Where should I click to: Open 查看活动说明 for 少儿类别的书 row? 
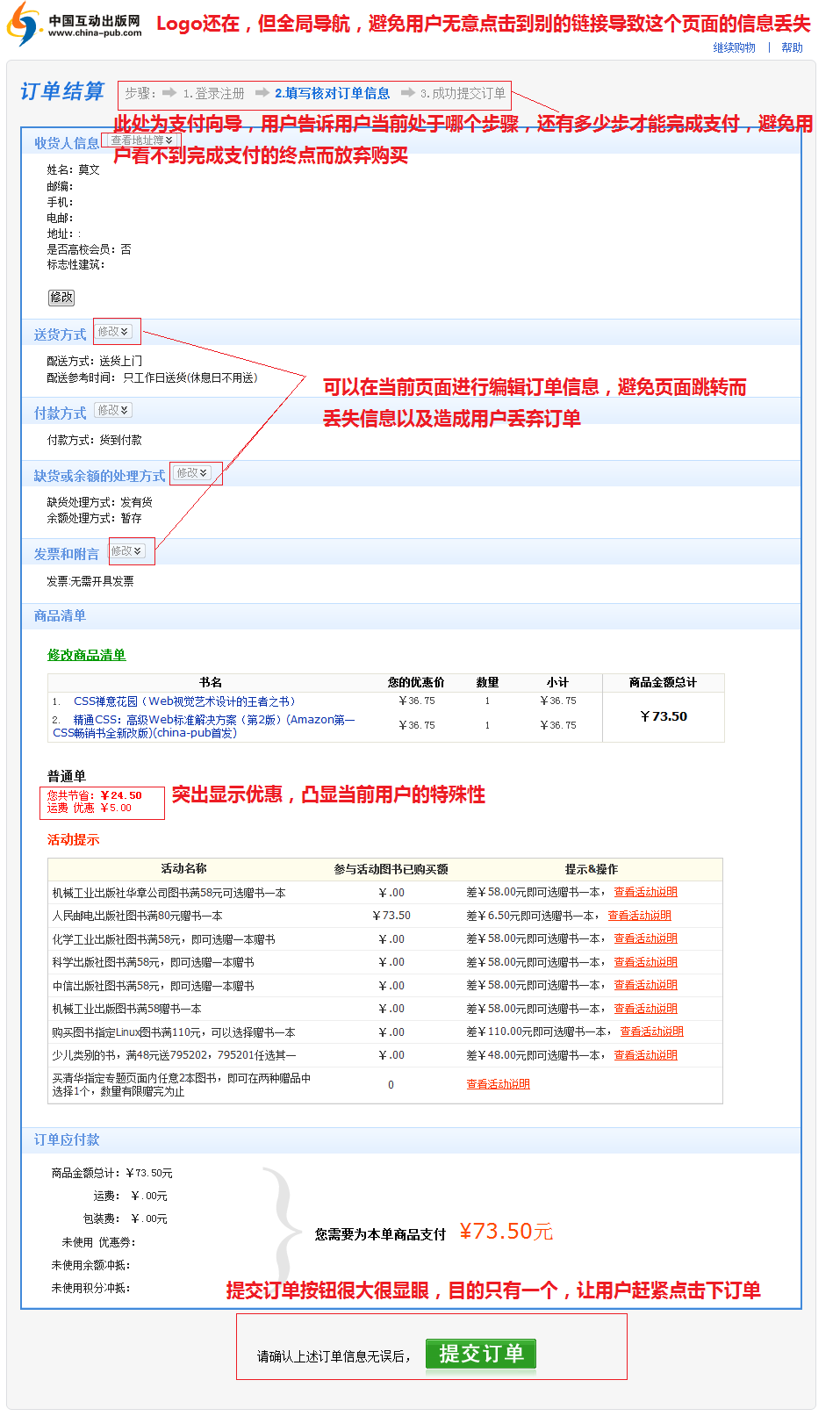pyautogui.click(x=645, y=1055)
